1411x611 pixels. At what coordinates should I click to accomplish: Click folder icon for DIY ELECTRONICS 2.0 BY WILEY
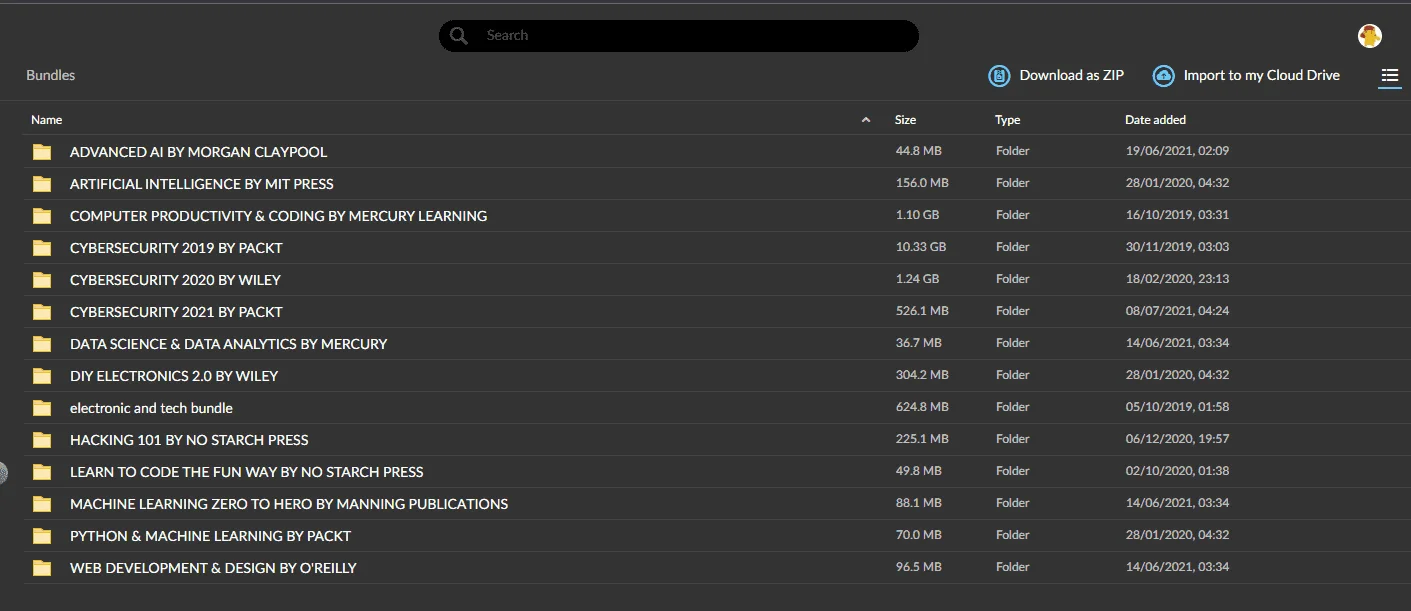(42, 376)
